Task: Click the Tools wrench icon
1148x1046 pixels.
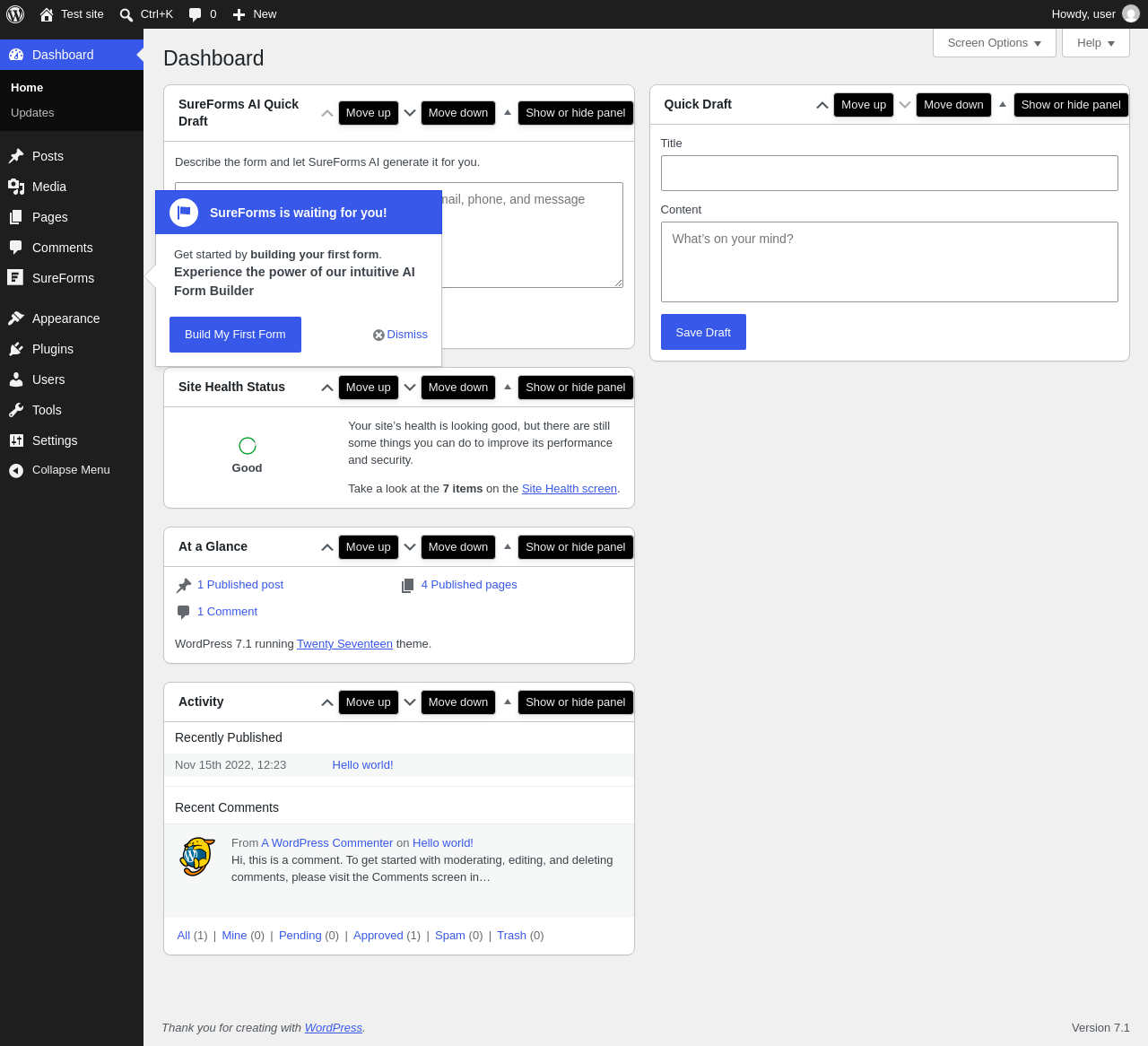Action: pos(16,410)
